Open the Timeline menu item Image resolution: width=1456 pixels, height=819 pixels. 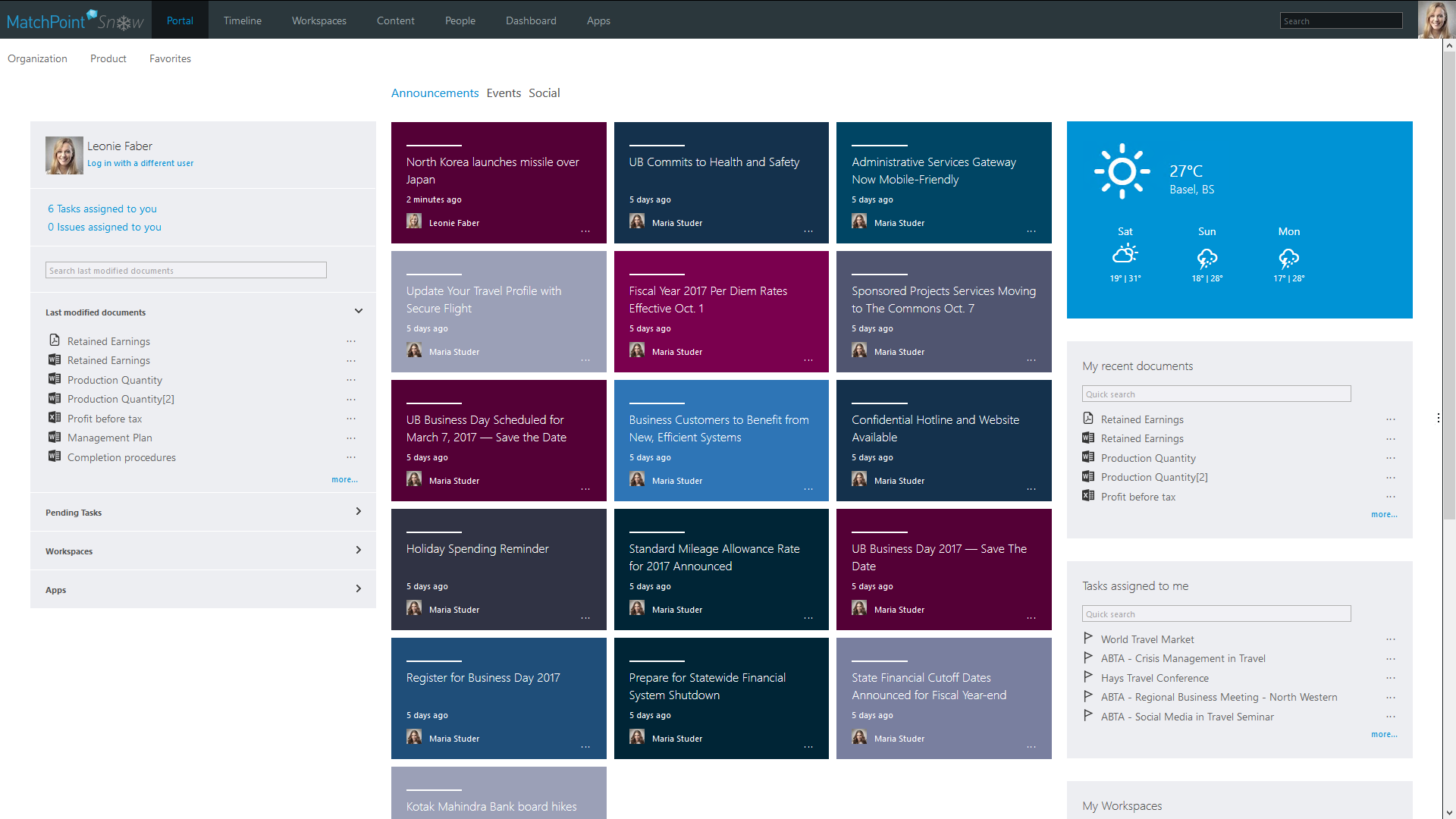(243, 20)
